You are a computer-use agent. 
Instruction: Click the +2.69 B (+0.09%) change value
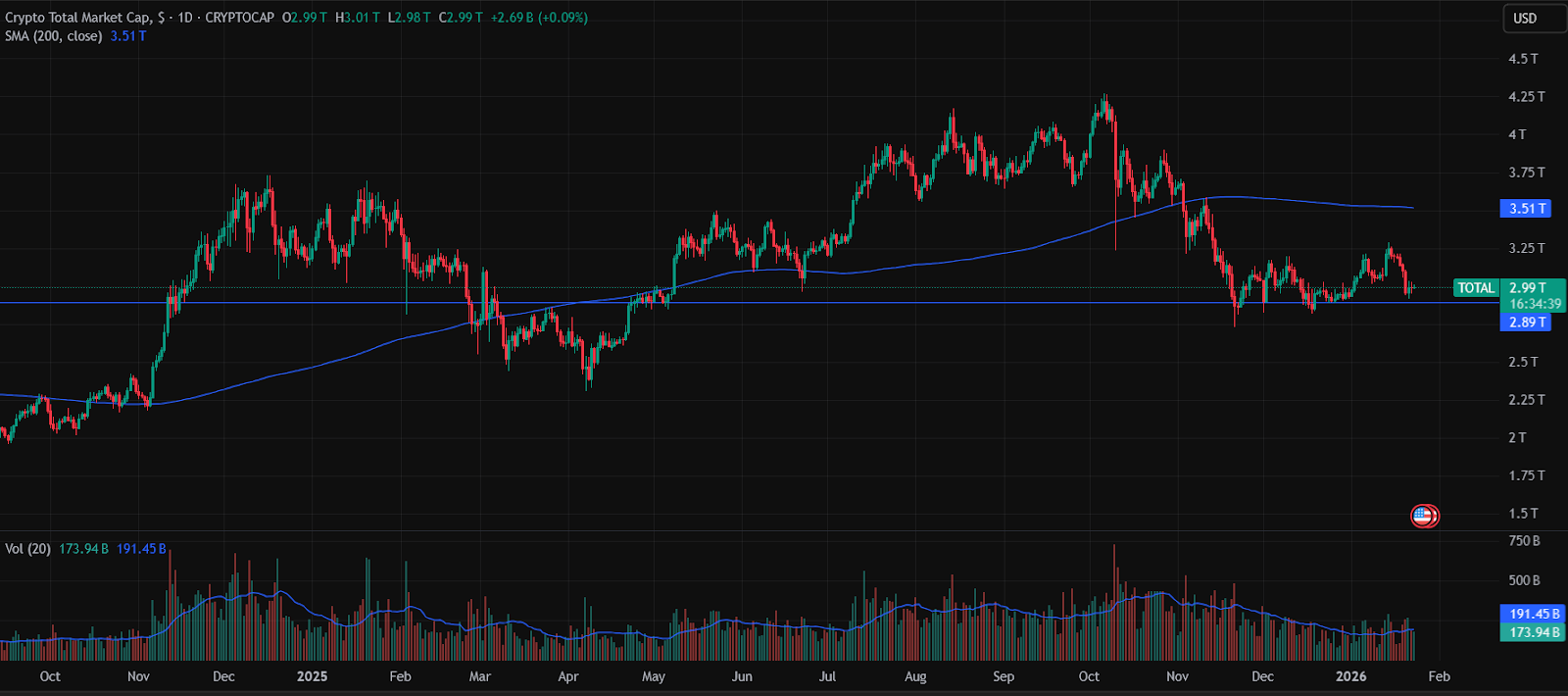539,18
